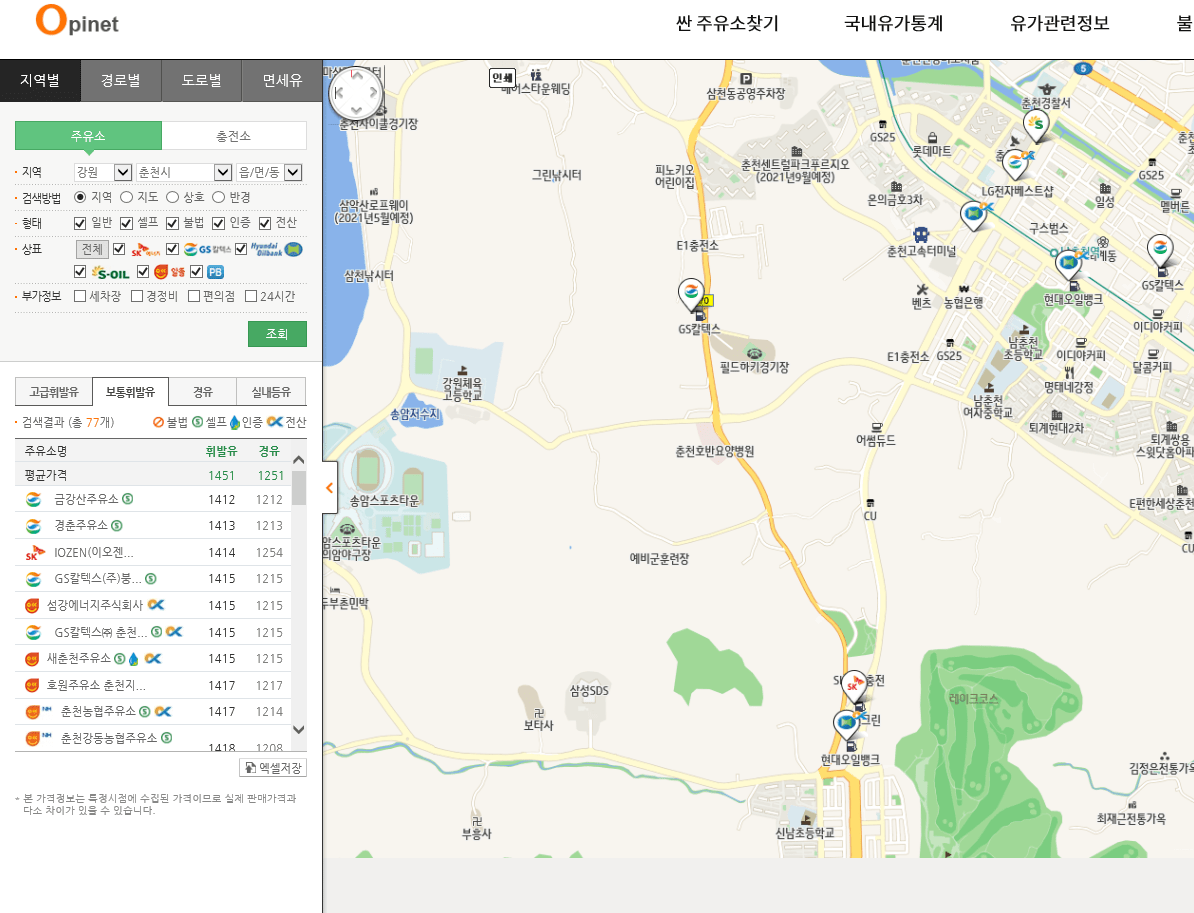Collapse the side panel with orange arrow
The height and width of the screenshot is (913, 1194).
[330, 487]
